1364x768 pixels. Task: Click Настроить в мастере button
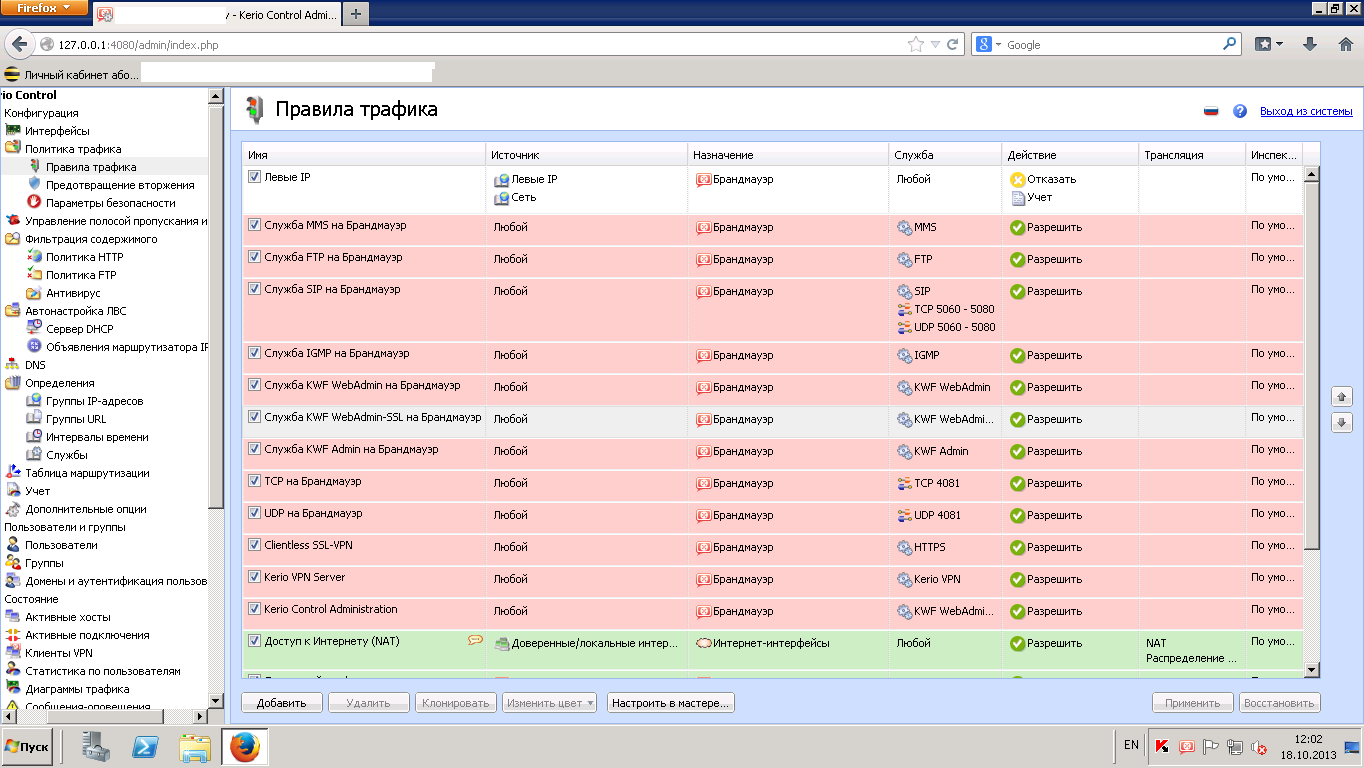[671, 703]
